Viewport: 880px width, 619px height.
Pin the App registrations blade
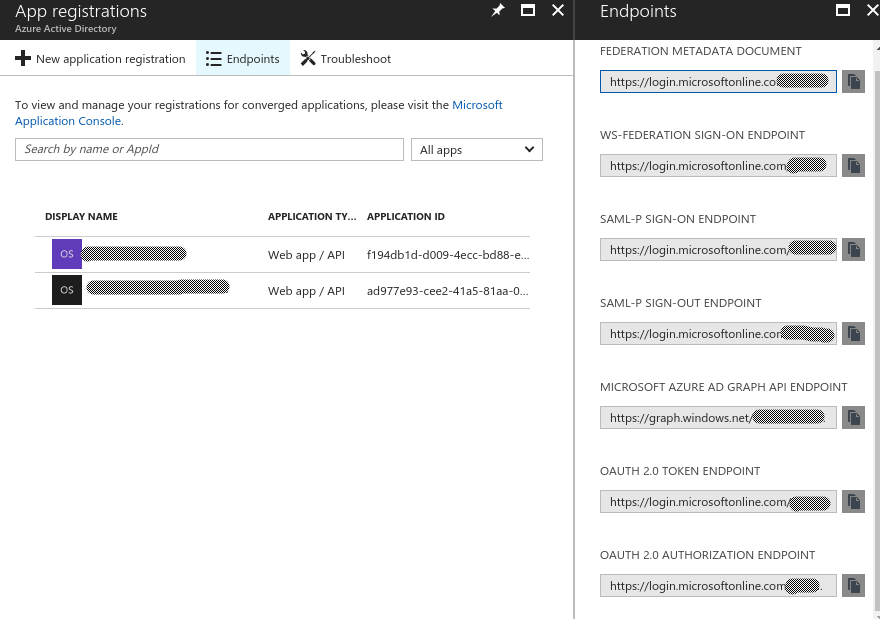click(x=497, y=10)
